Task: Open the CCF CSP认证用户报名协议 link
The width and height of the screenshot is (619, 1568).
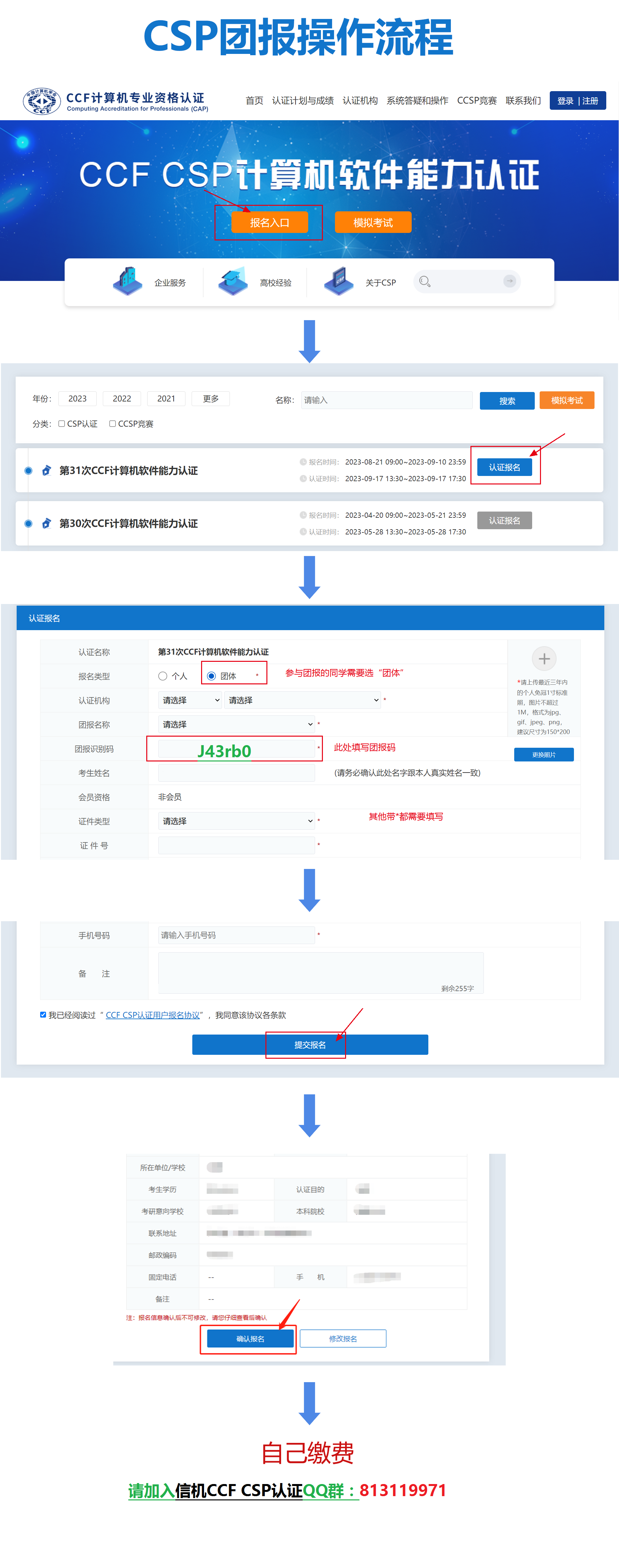Action: pos(152,1015)
